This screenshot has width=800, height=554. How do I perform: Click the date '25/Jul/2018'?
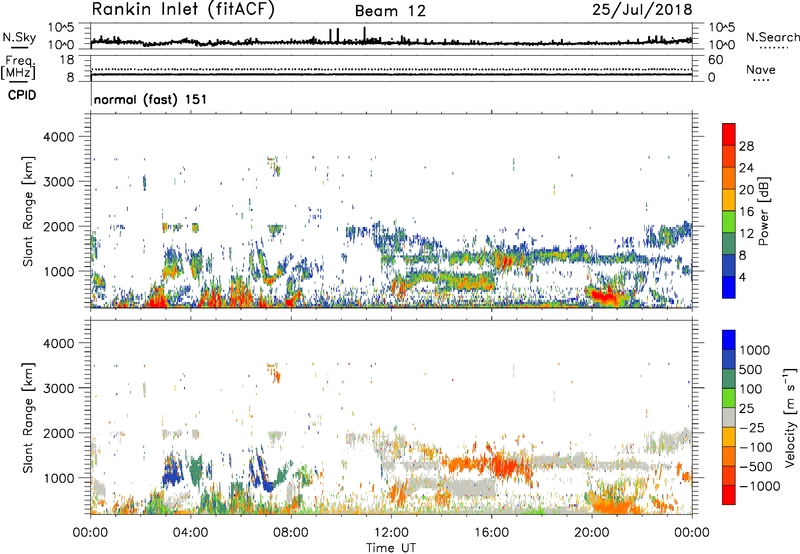(642, 10)
